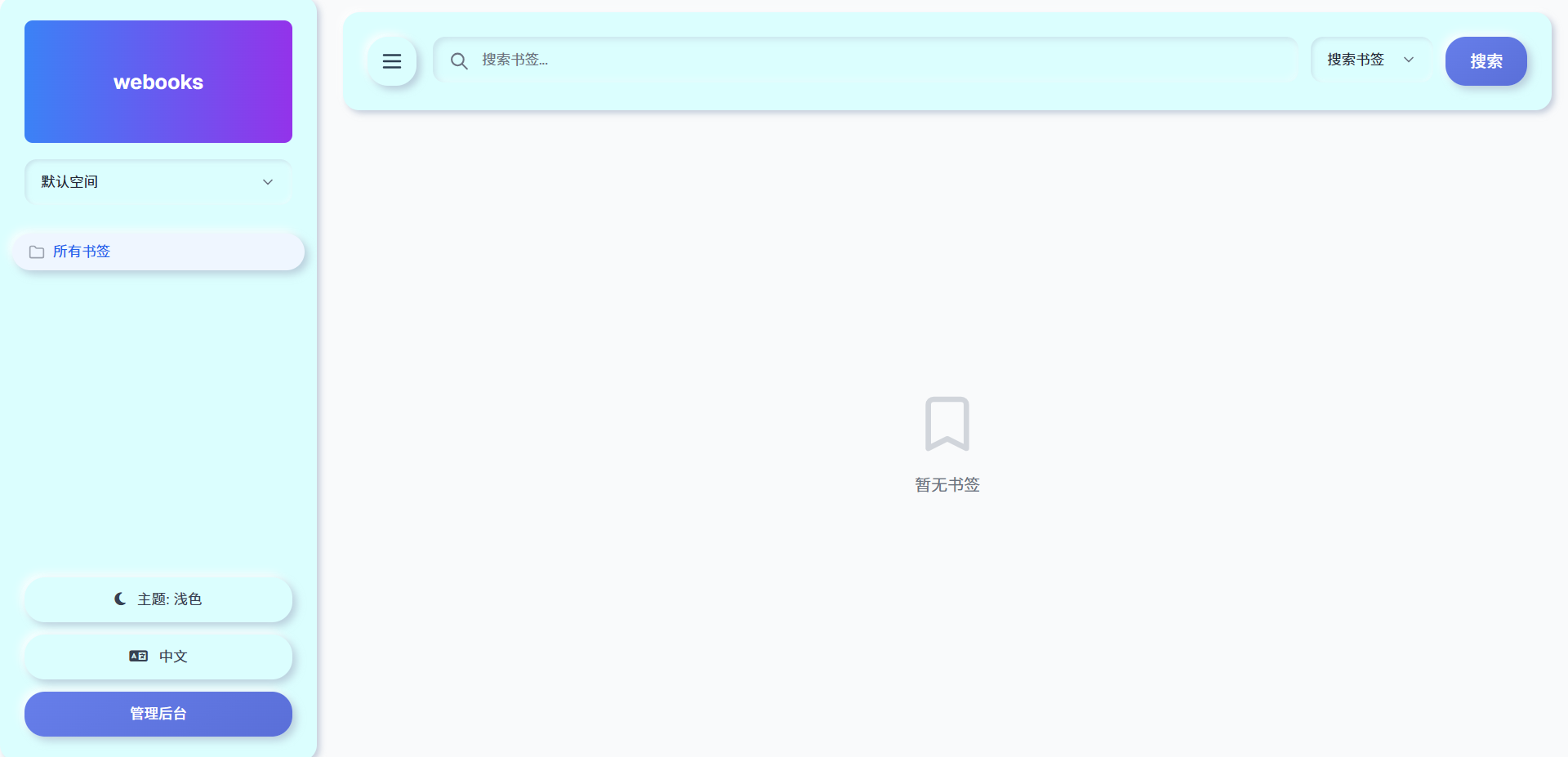Click the magnifying glass icon in the search box
Screen dimensions: 1568x757
pos(459,60)
